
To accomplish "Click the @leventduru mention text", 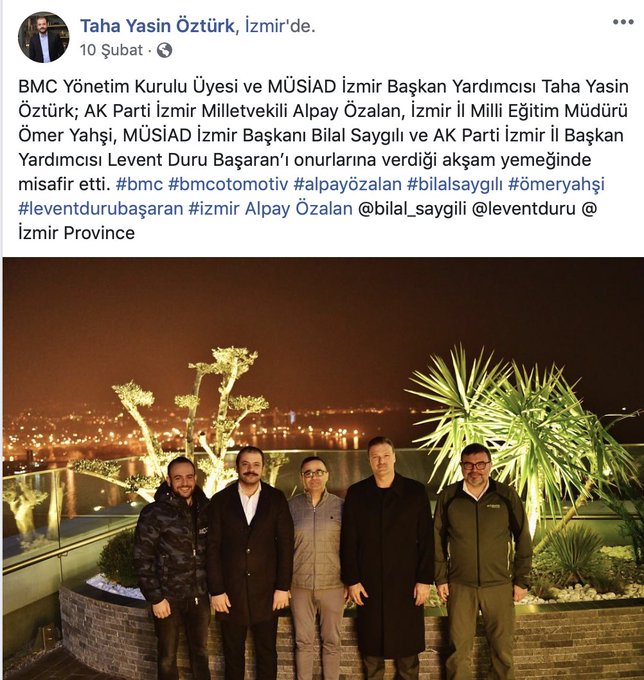I will pyautogui.click(x=523, y=209).
